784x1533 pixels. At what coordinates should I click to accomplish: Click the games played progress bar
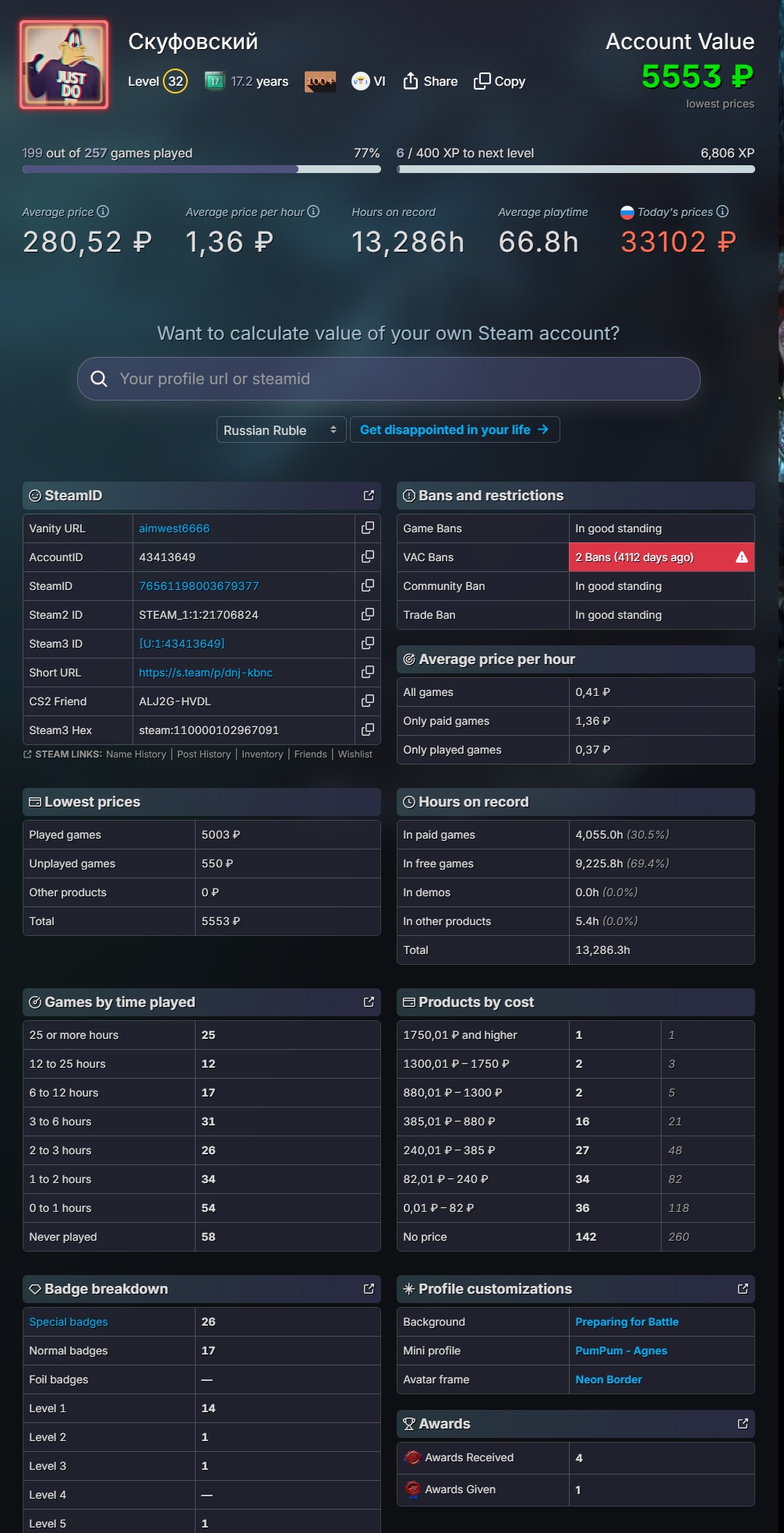click(201, 169)
